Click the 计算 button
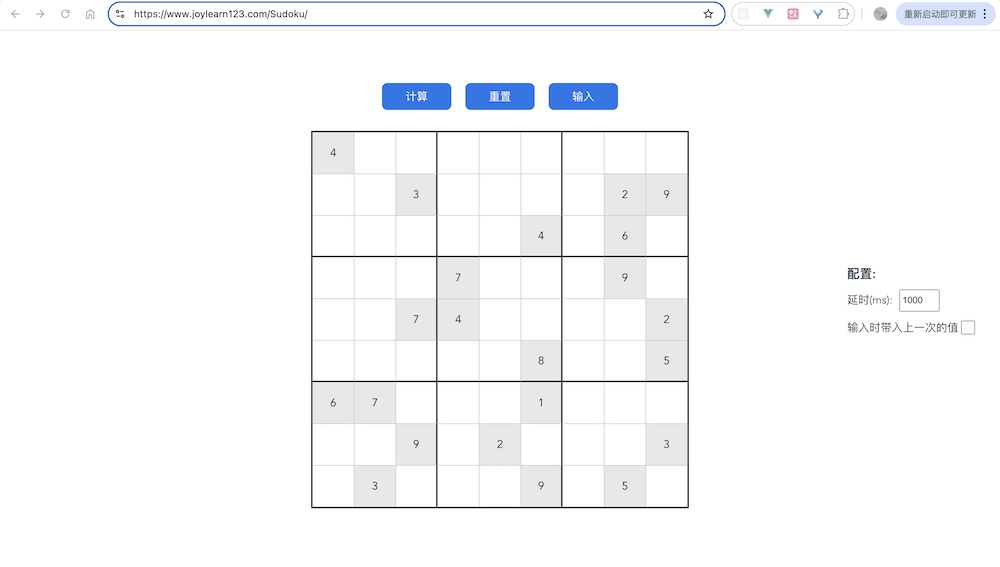1000x567 pixels. [x=416, y=96]
